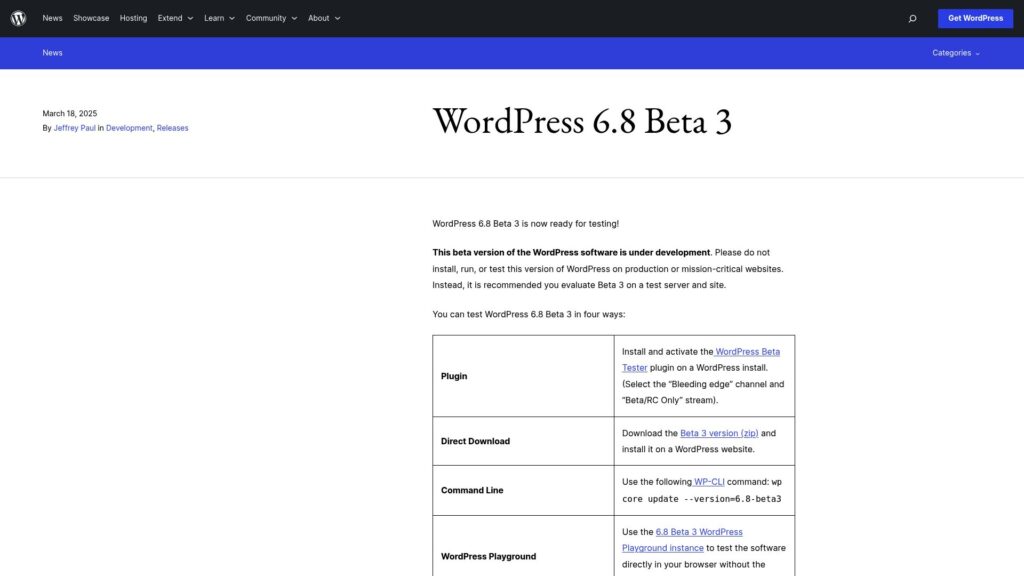Click the 'Plugin' table cell
This screenshot has height=576, width=1024.
[x=523, y=376]
